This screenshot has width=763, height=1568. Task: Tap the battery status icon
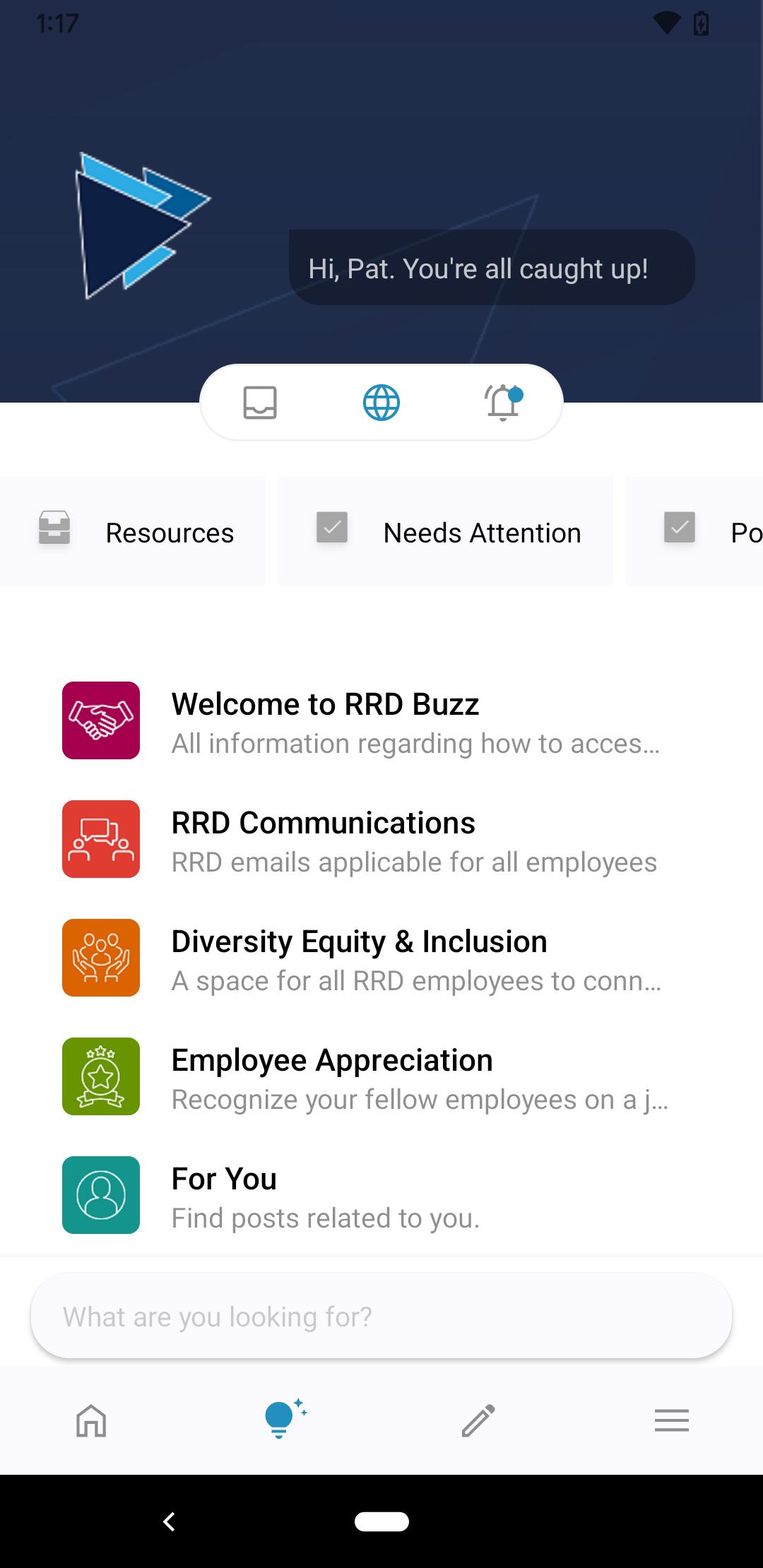coord(701,23)
